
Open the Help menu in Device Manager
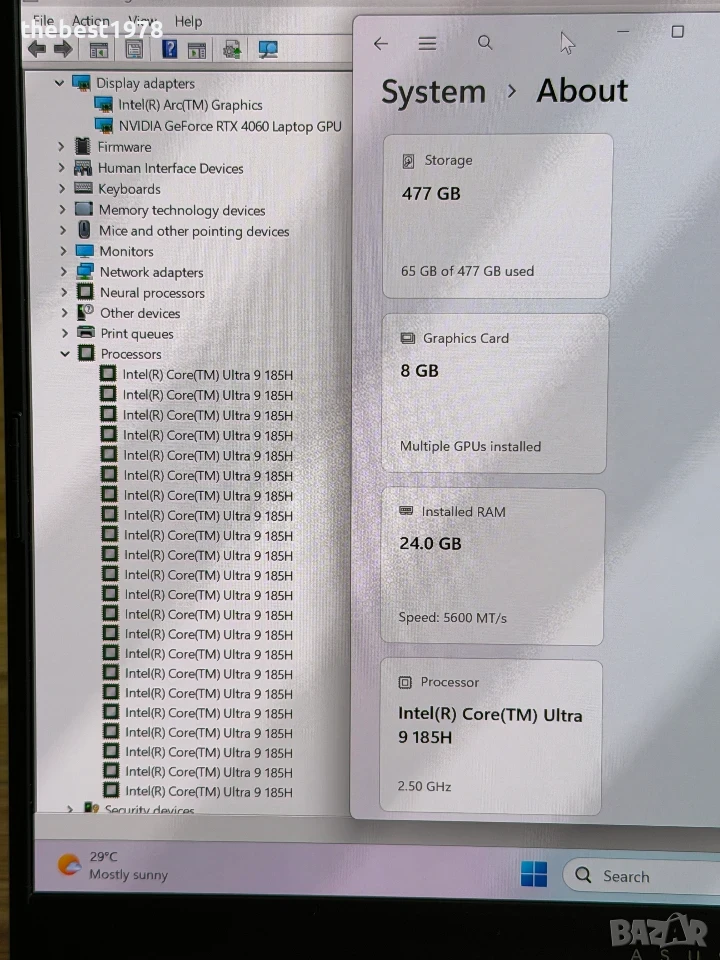[x=188, y=21]
